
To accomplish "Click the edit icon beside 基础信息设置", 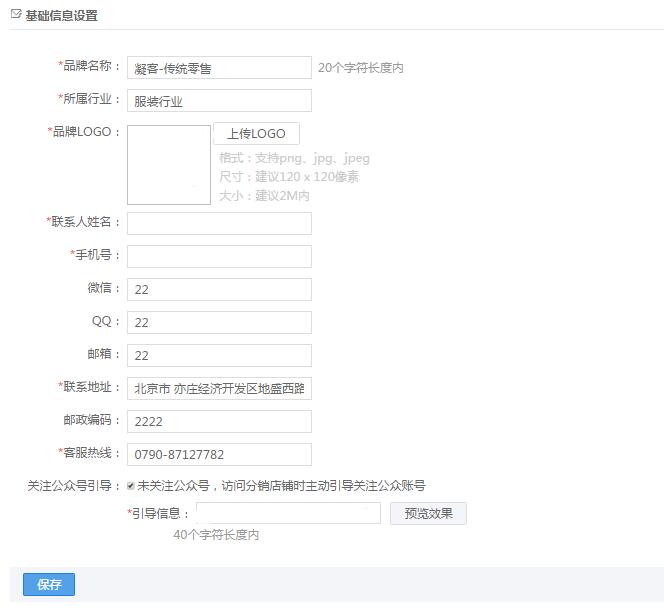I will coord(16,15).
